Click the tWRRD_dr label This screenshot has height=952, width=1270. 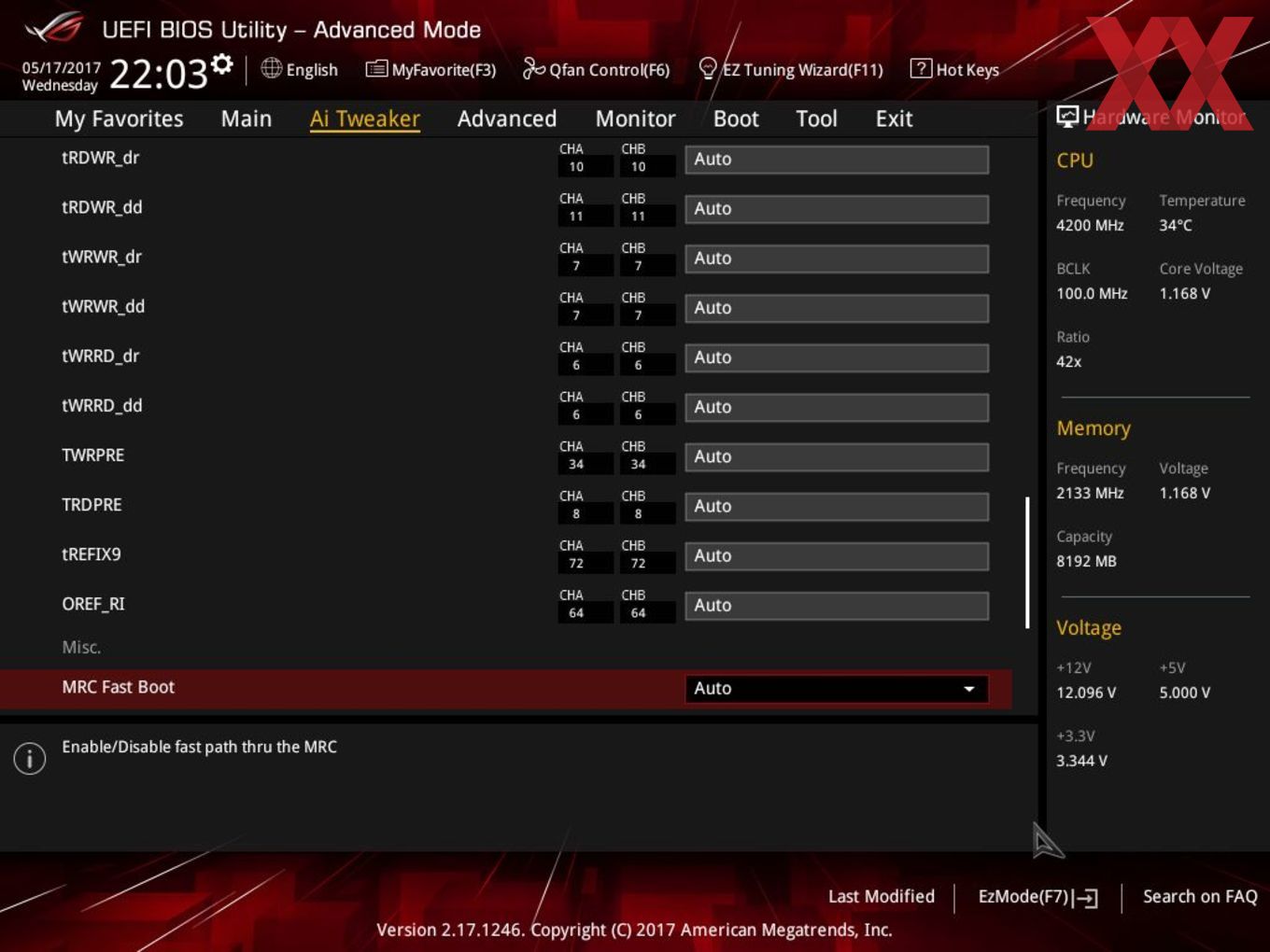coord(100,356)
